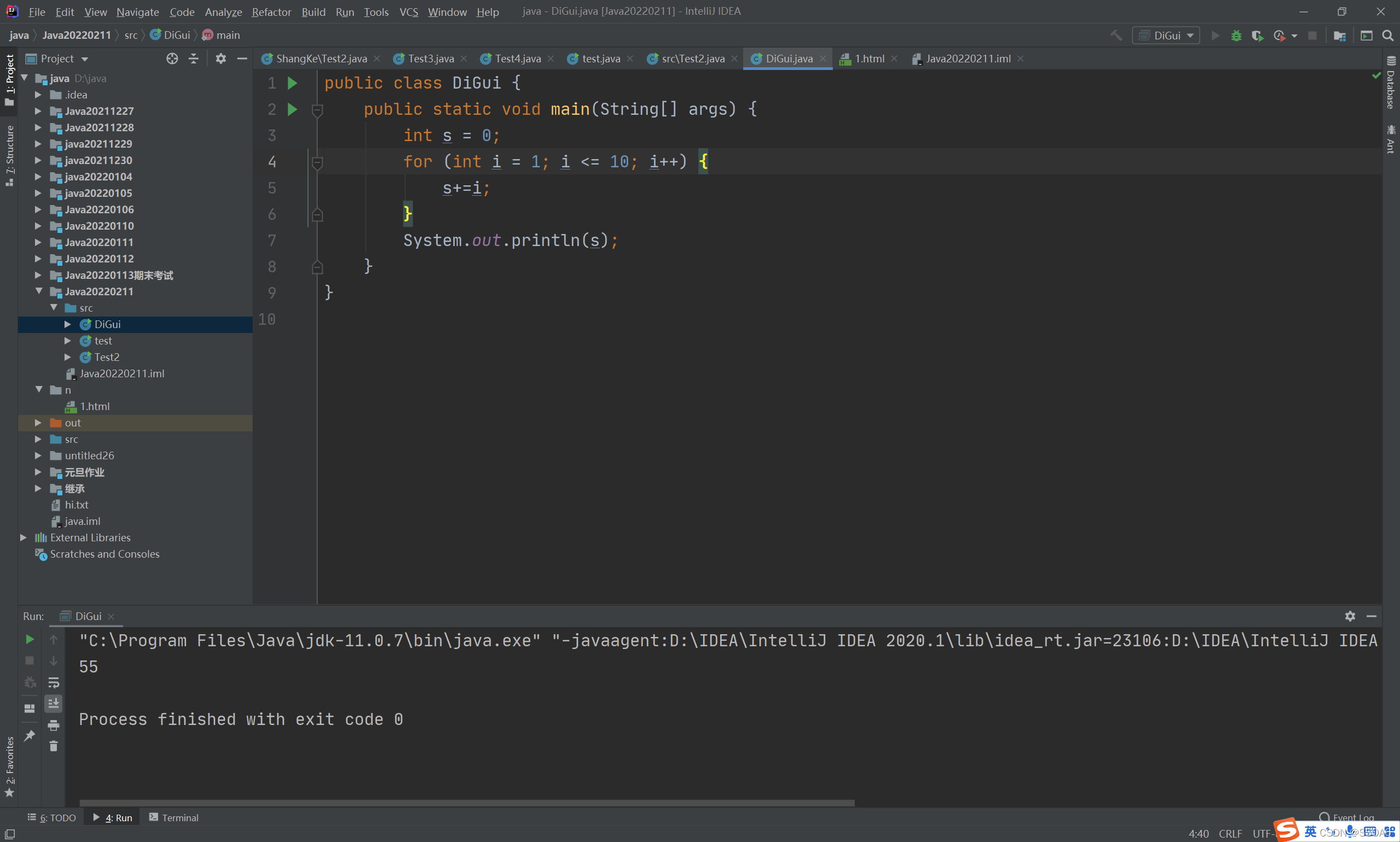Run with coverage from the toolbar

click(1257, 35)
